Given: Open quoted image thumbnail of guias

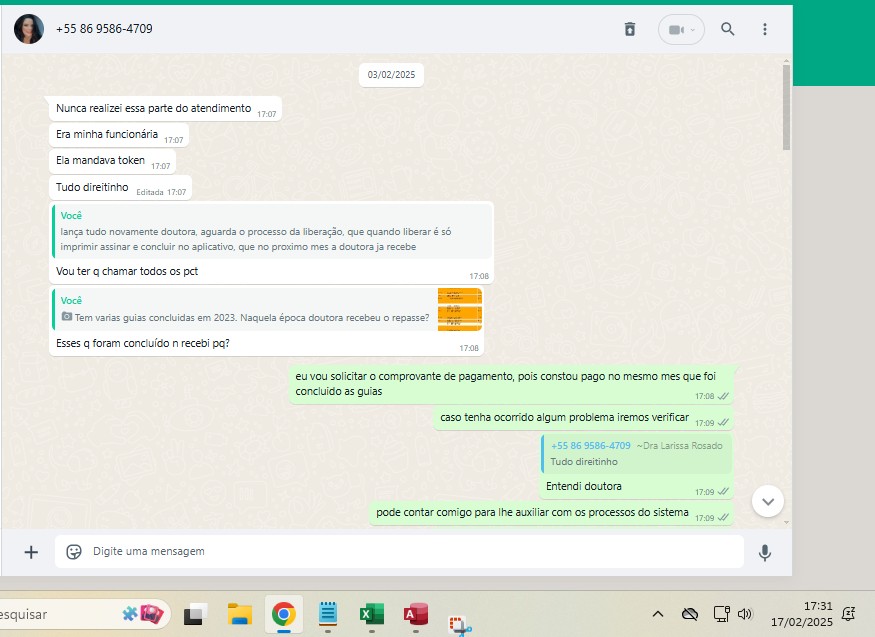Looking at the screenshot, I should click(460, 310).
